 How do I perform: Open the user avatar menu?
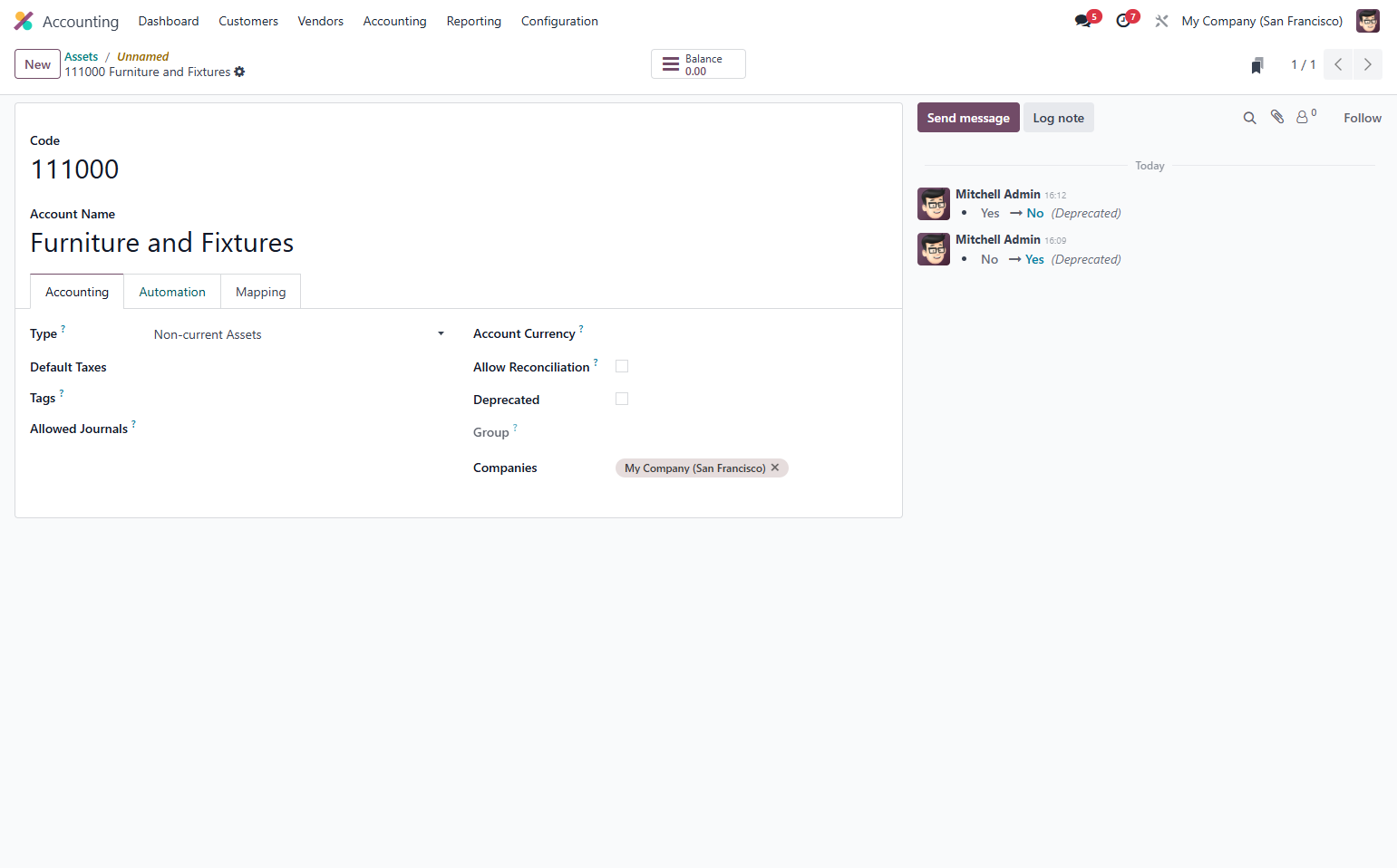[1367, 21]
